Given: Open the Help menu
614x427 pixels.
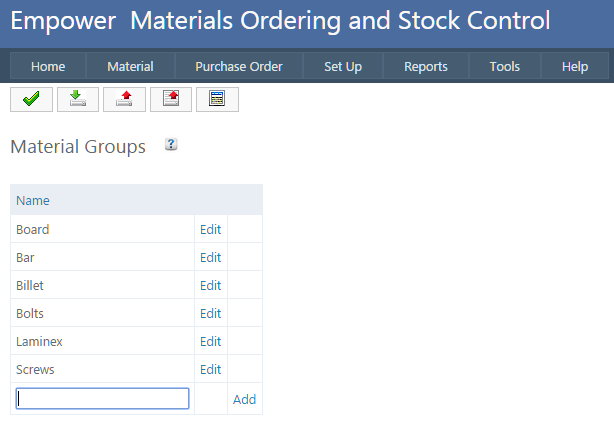Looking at the screenshot, I should tap(575, 67).
